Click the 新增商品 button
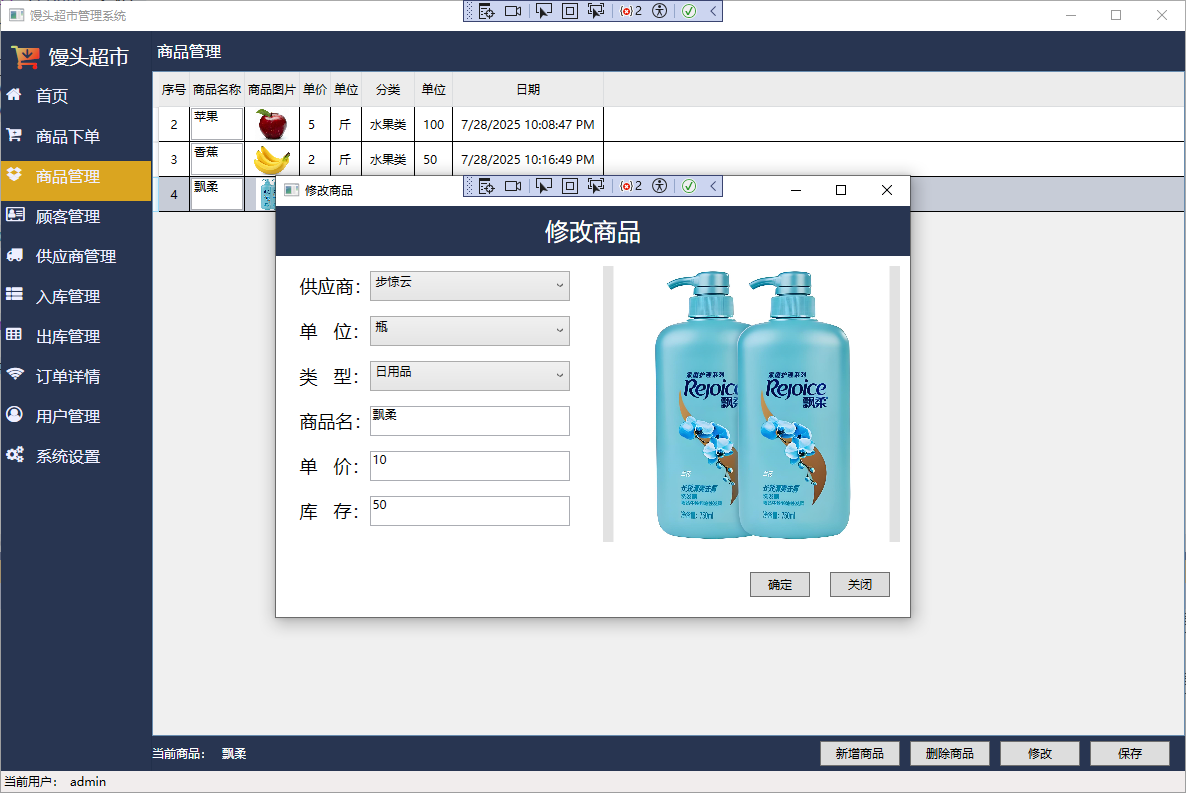Viewport: 1186px width, 793px height. [860, 754]
